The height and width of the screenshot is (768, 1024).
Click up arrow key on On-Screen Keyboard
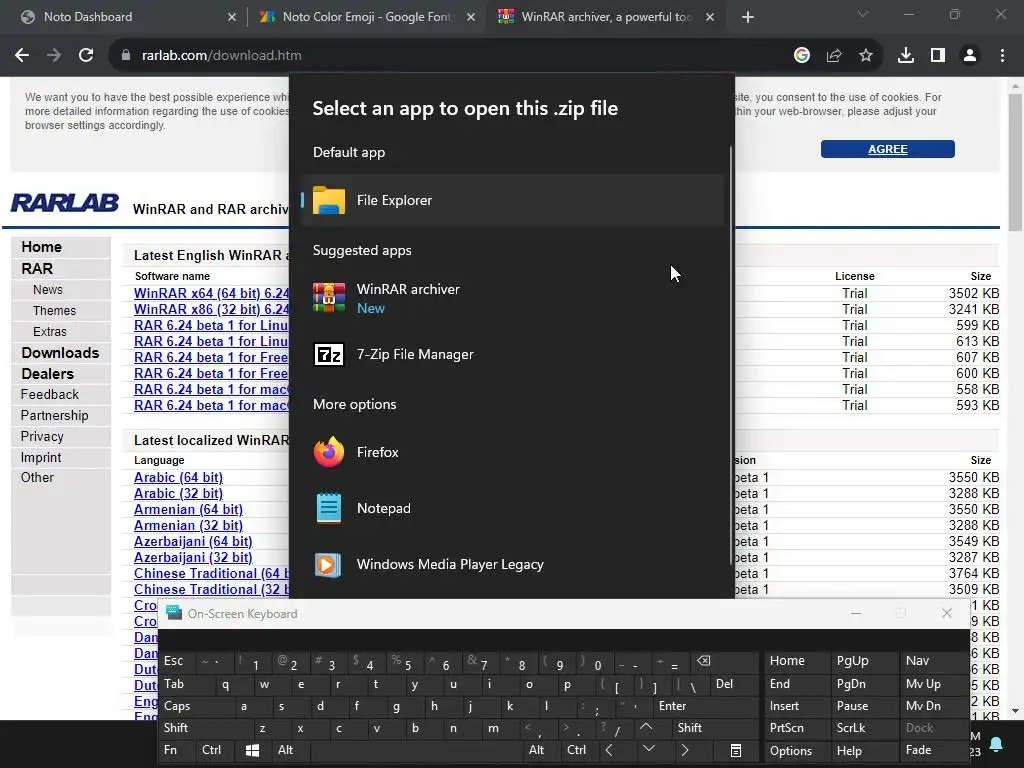point(646,727)
